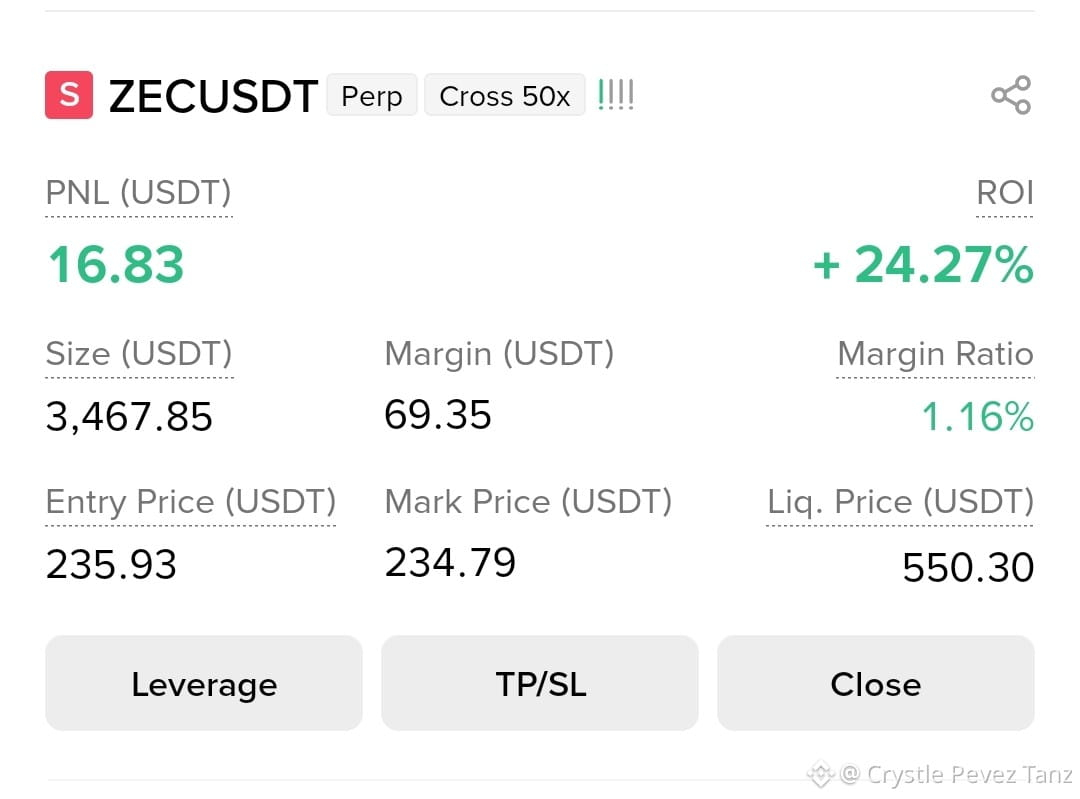Viewport: 1080px width, 799px height.
Task: Select the Perp contract tag
Action: [372, 95]
